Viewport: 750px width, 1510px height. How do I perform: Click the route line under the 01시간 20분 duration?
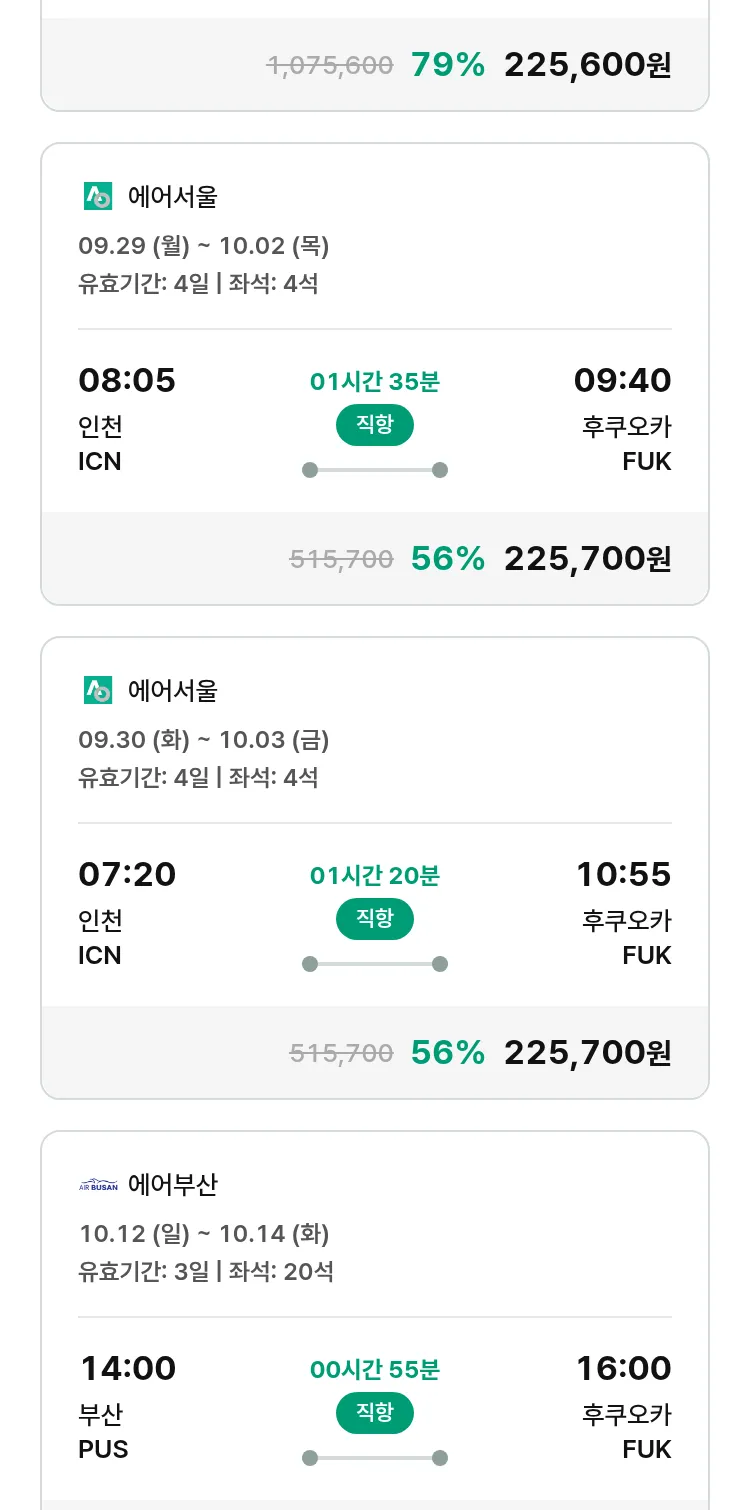click(x=375, y=964)
